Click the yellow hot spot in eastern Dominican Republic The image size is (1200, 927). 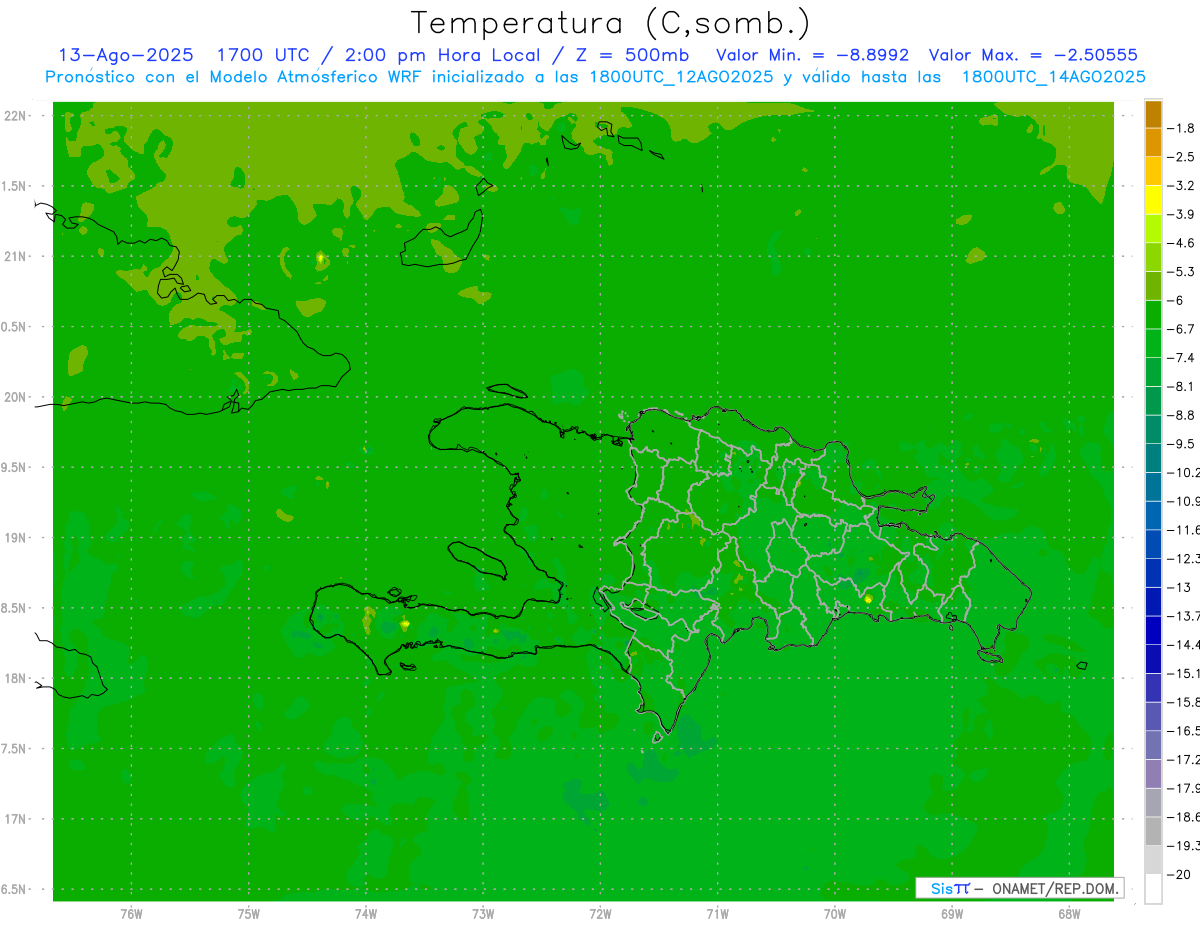pos(868,599)
